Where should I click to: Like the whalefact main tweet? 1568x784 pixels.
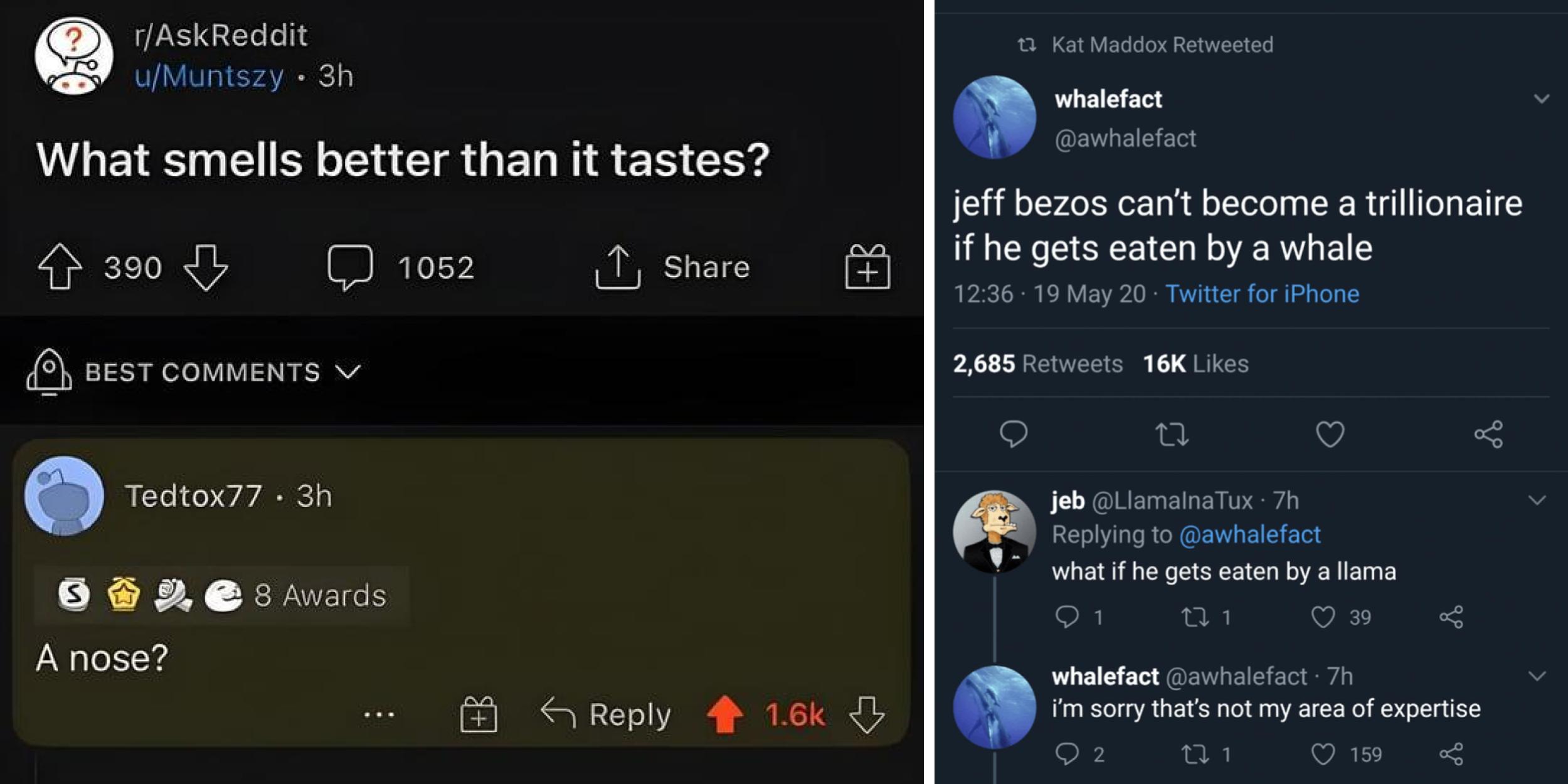(1330, 434)
